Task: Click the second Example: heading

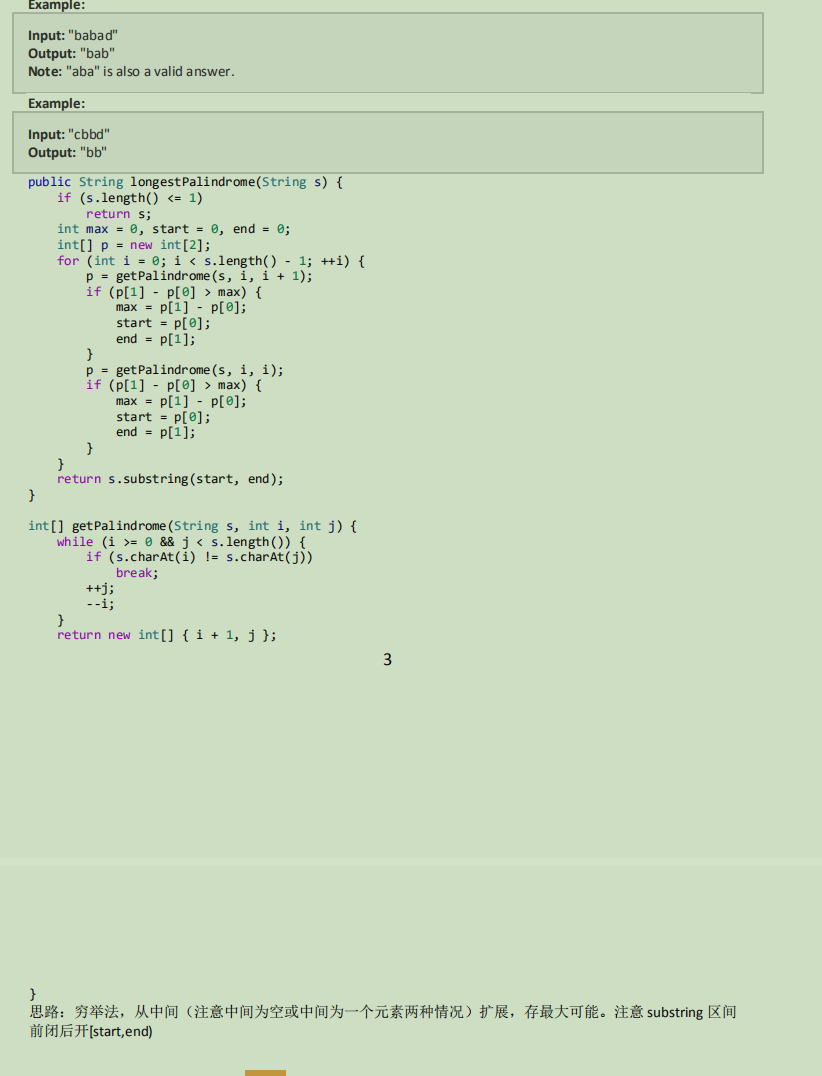Action: point(56,104)
